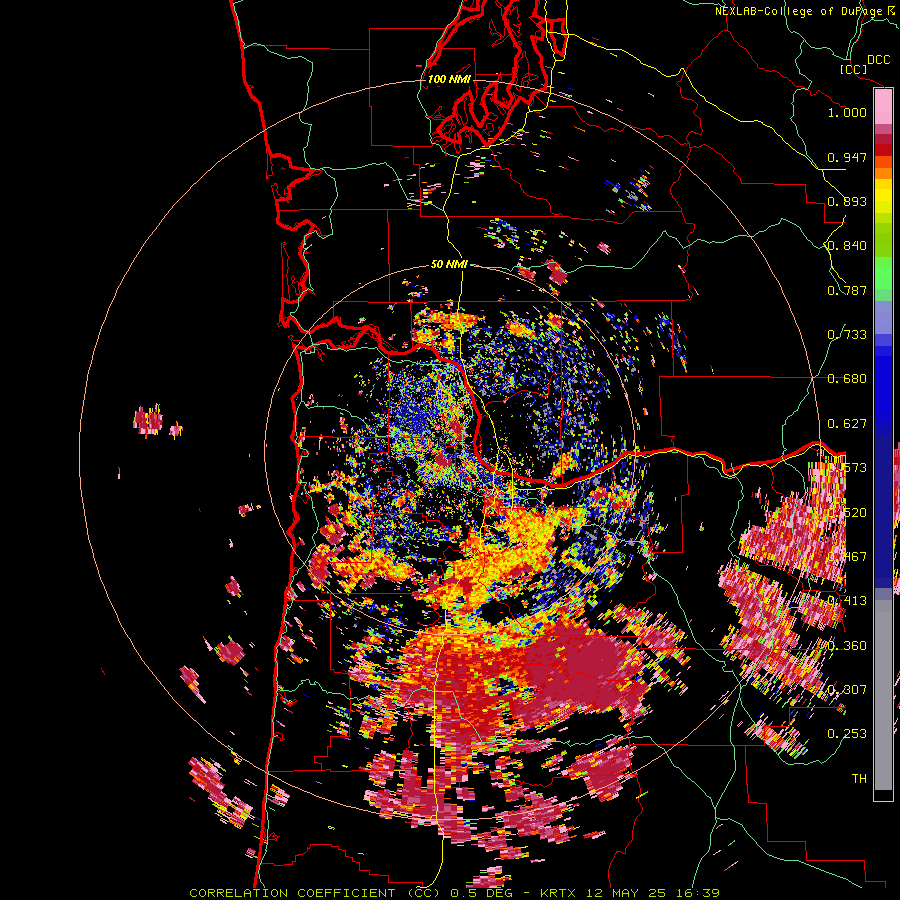Select the 0.840 legend value

pyautogui.click(x=847, y=246)
